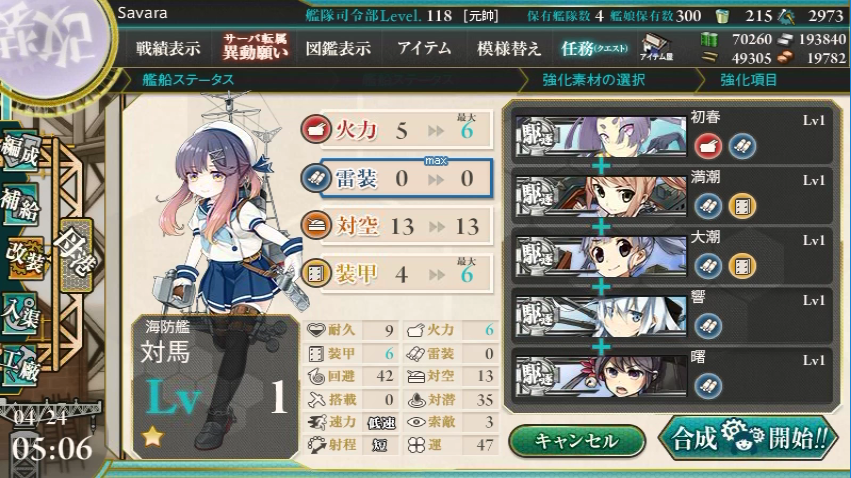The height and width of the screenshot is (478, 851).
Task: Open the アイテム屋 shop icon
Action: click(x=656, y=47)
